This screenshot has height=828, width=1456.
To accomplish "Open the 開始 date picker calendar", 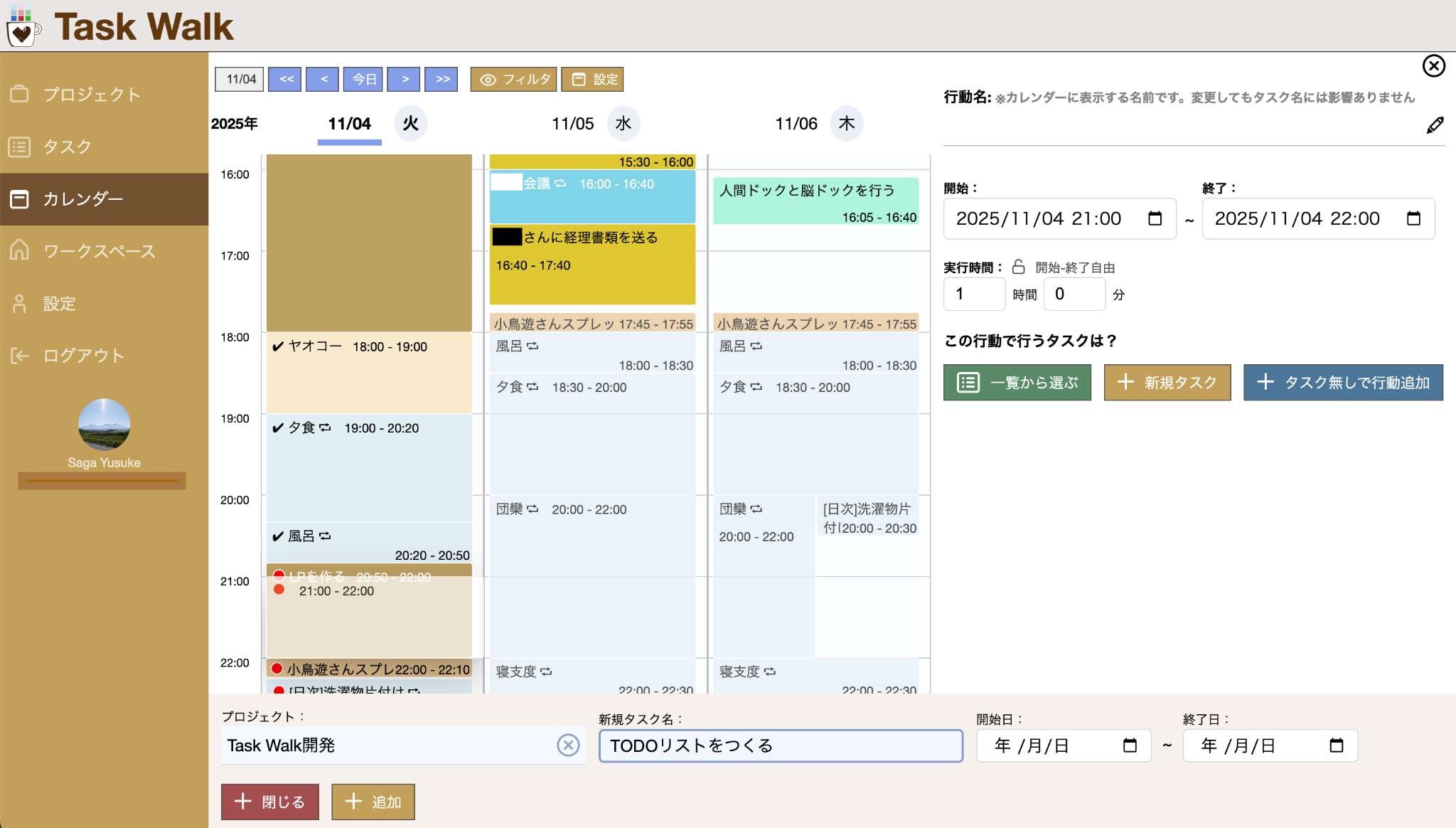I will (1156, 218).
